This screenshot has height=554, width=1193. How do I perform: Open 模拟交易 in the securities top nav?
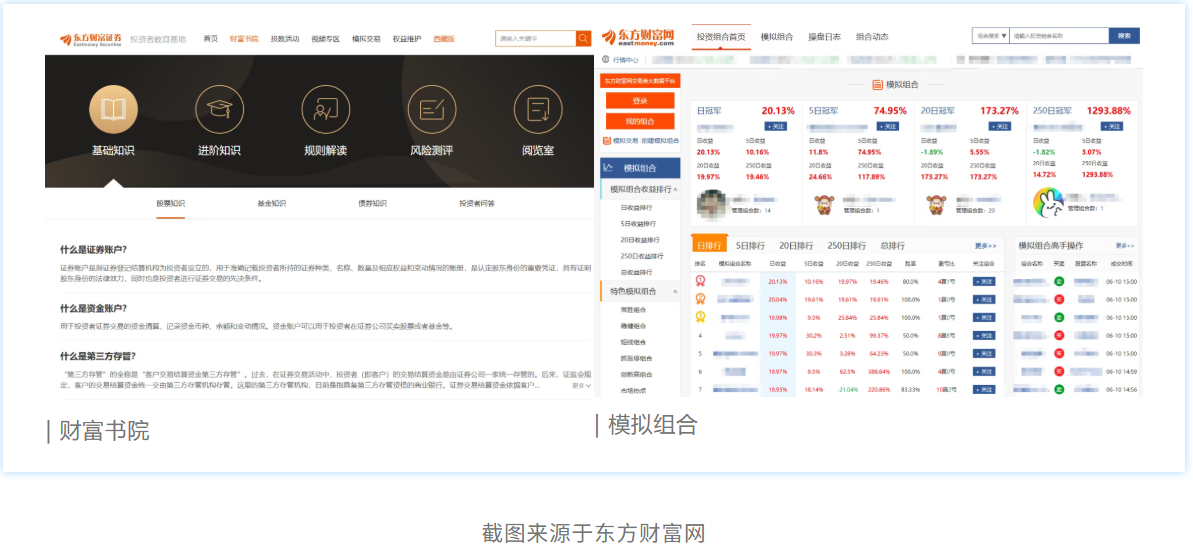coord(366,39)
